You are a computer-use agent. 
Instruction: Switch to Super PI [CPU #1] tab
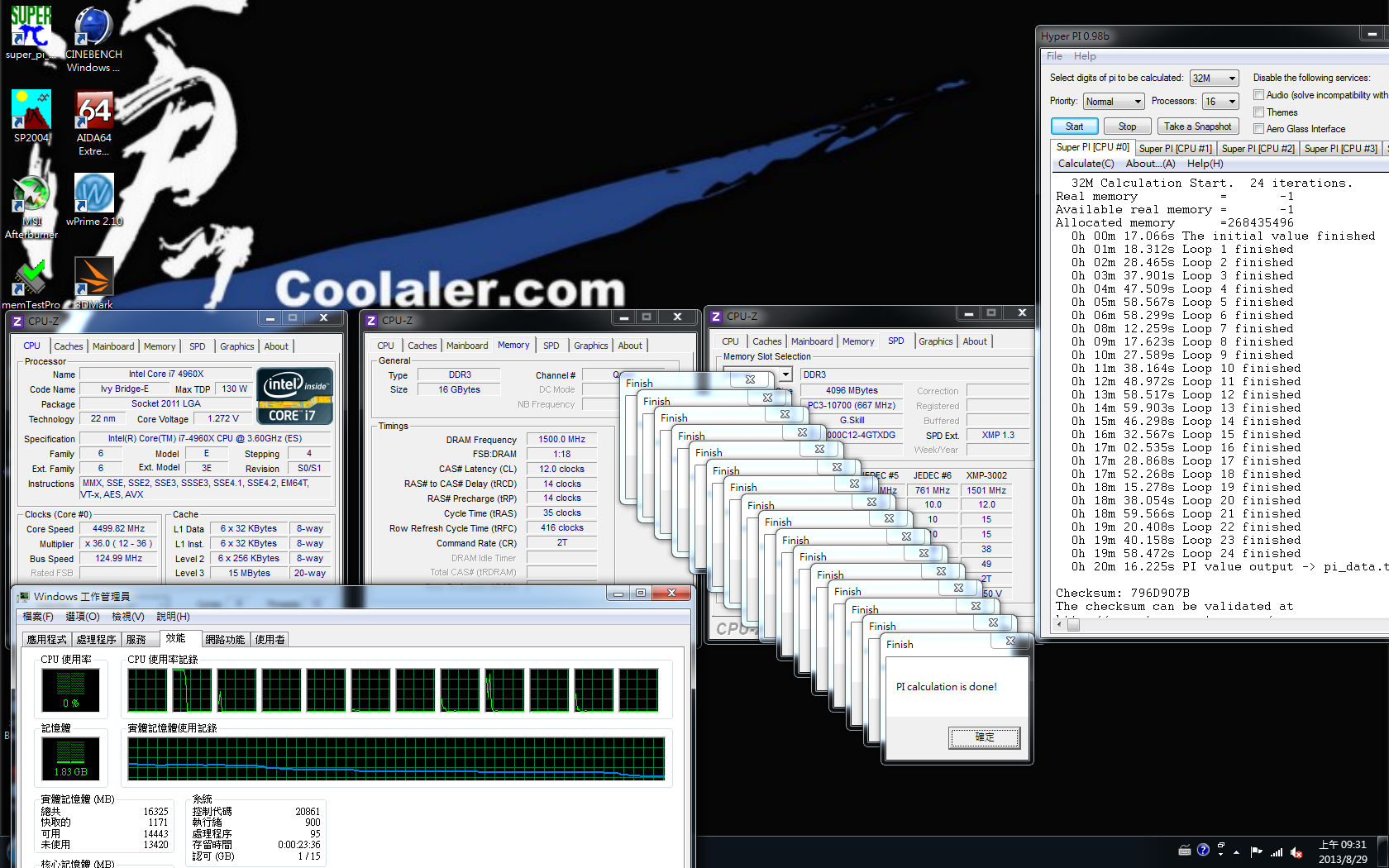(1175, 149)
